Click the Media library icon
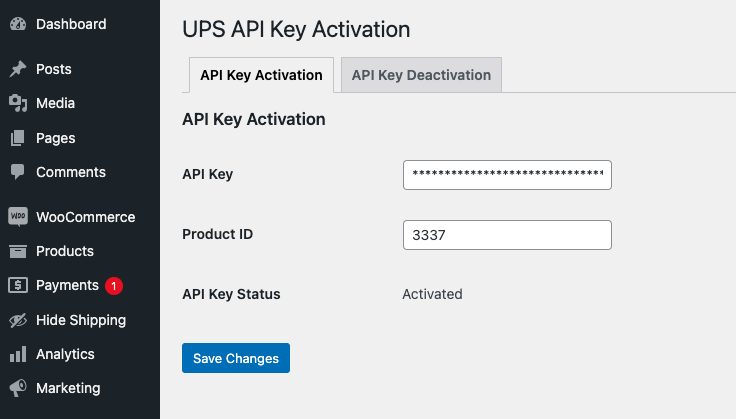 pos(18,103)
